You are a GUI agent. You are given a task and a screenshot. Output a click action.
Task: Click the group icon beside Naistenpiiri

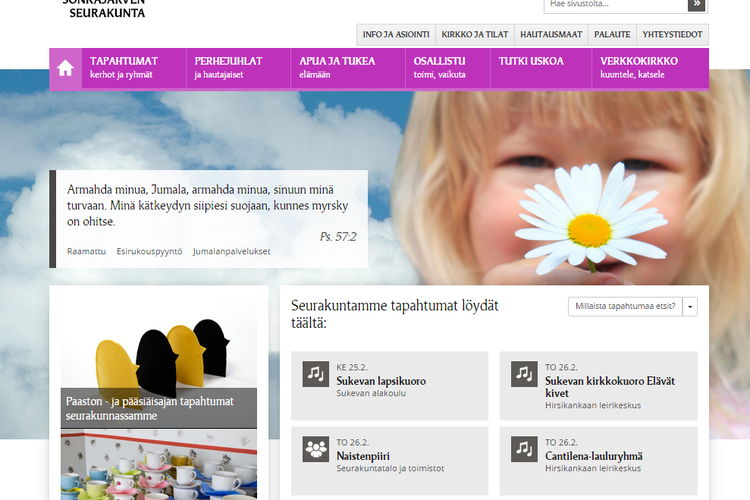pos(316,449)
